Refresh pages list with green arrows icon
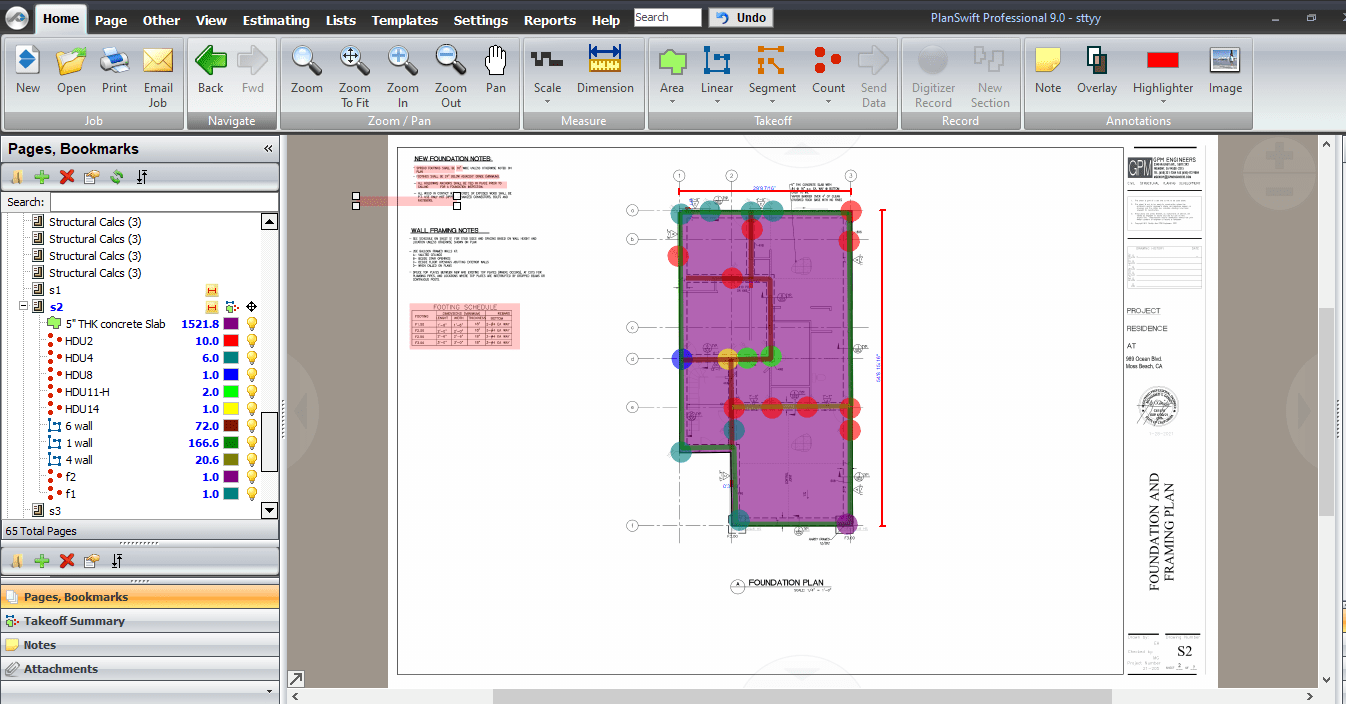Viewport: 1346px width, 704px height. coord(117,177)
